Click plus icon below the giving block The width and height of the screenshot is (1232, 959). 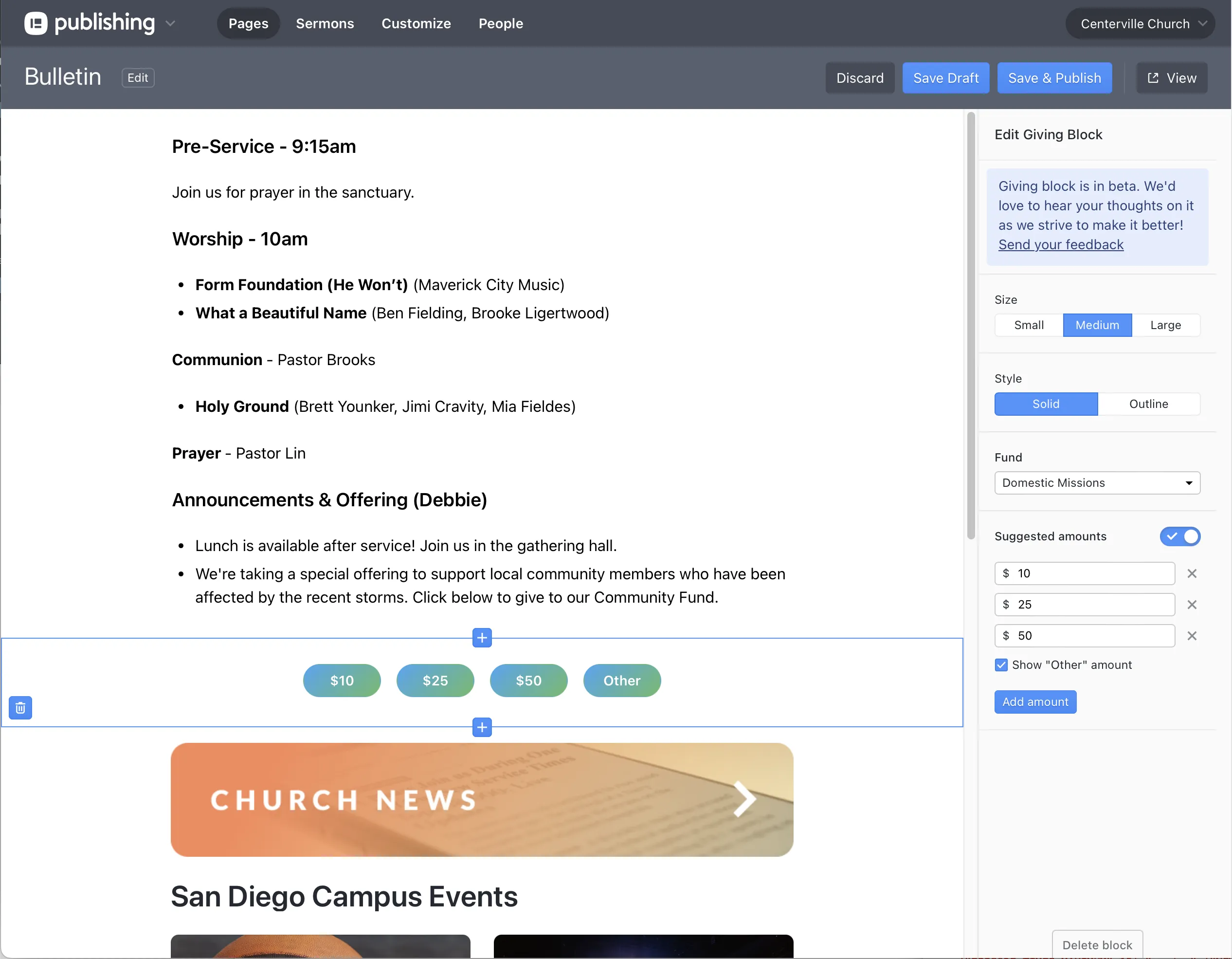482,727
